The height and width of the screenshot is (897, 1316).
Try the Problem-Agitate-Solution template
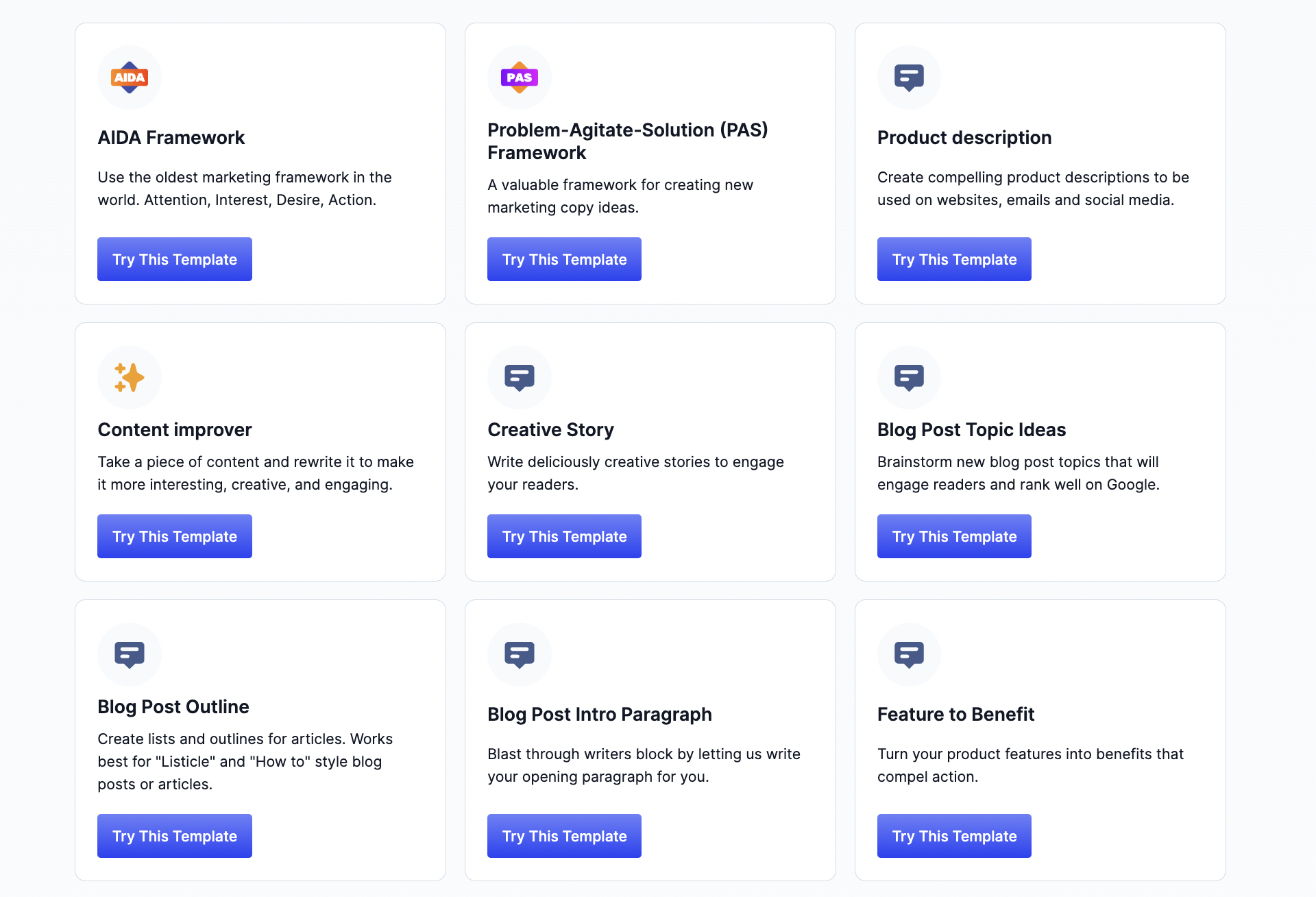click(x=563, y=259)
